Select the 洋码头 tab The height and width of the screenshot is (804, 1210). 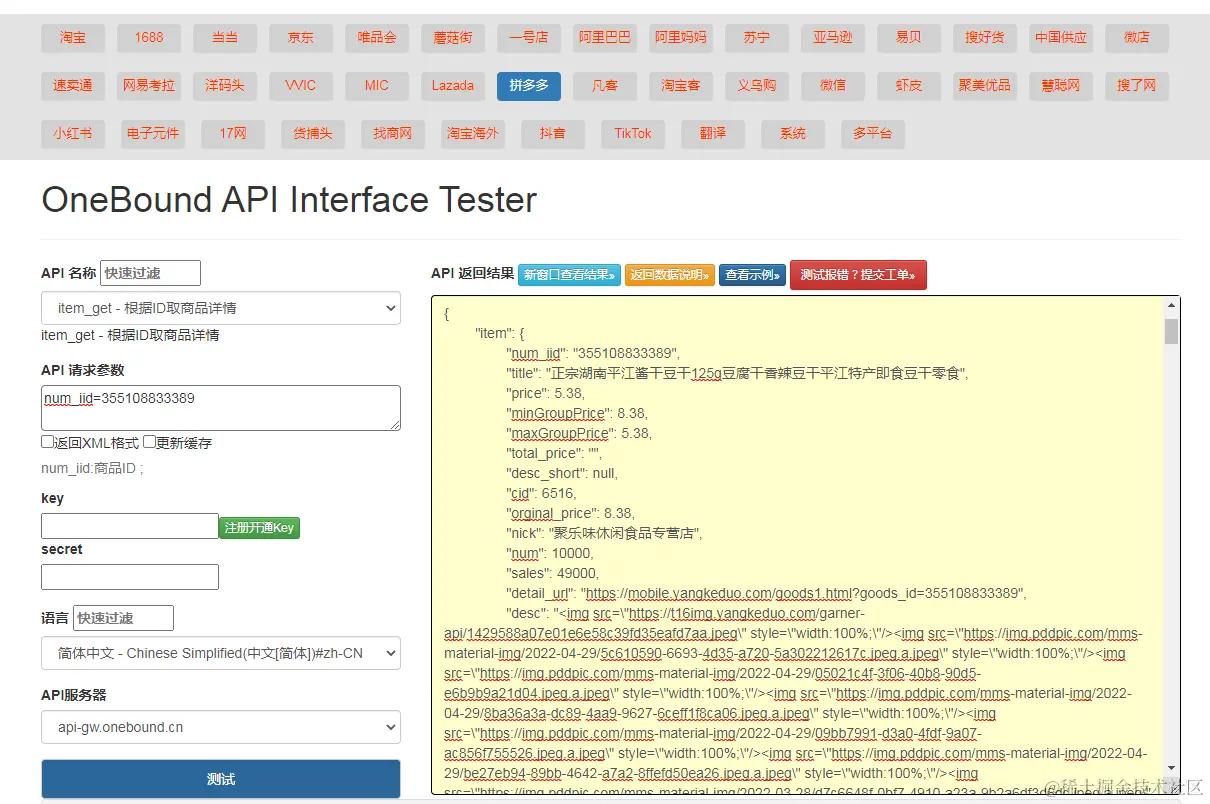225,86
